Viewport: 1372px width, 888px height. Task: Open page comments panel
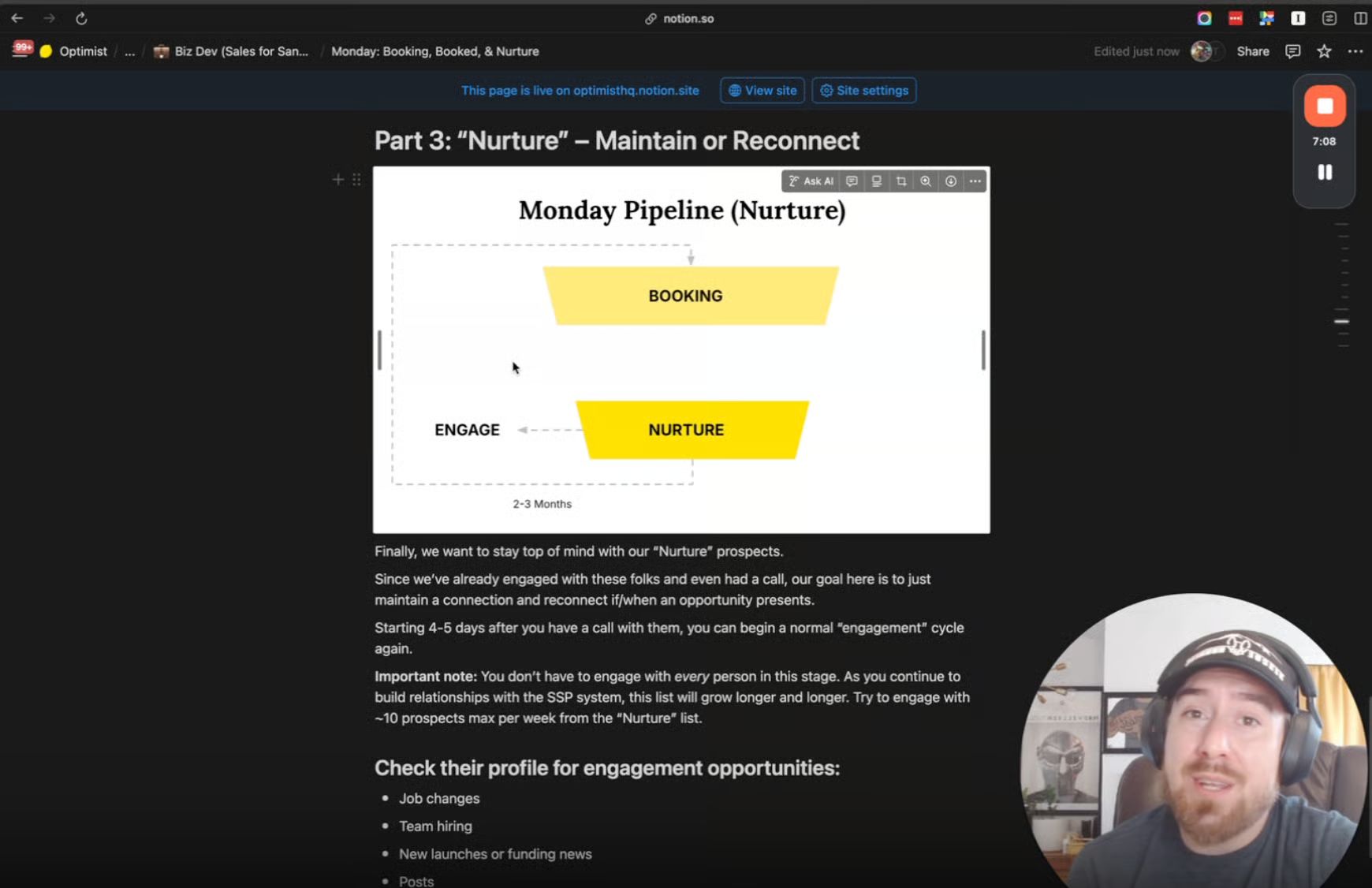coord(1293,51)
